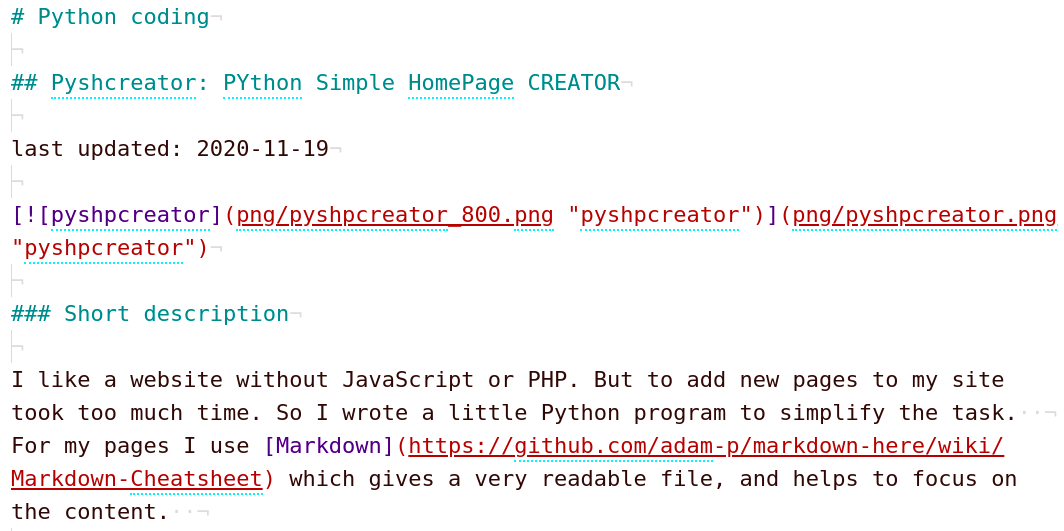Click the path 'png/pyshpcreator_800.png'
Image resolution: width=1064 pixels, height=531 pixels.
395,216
